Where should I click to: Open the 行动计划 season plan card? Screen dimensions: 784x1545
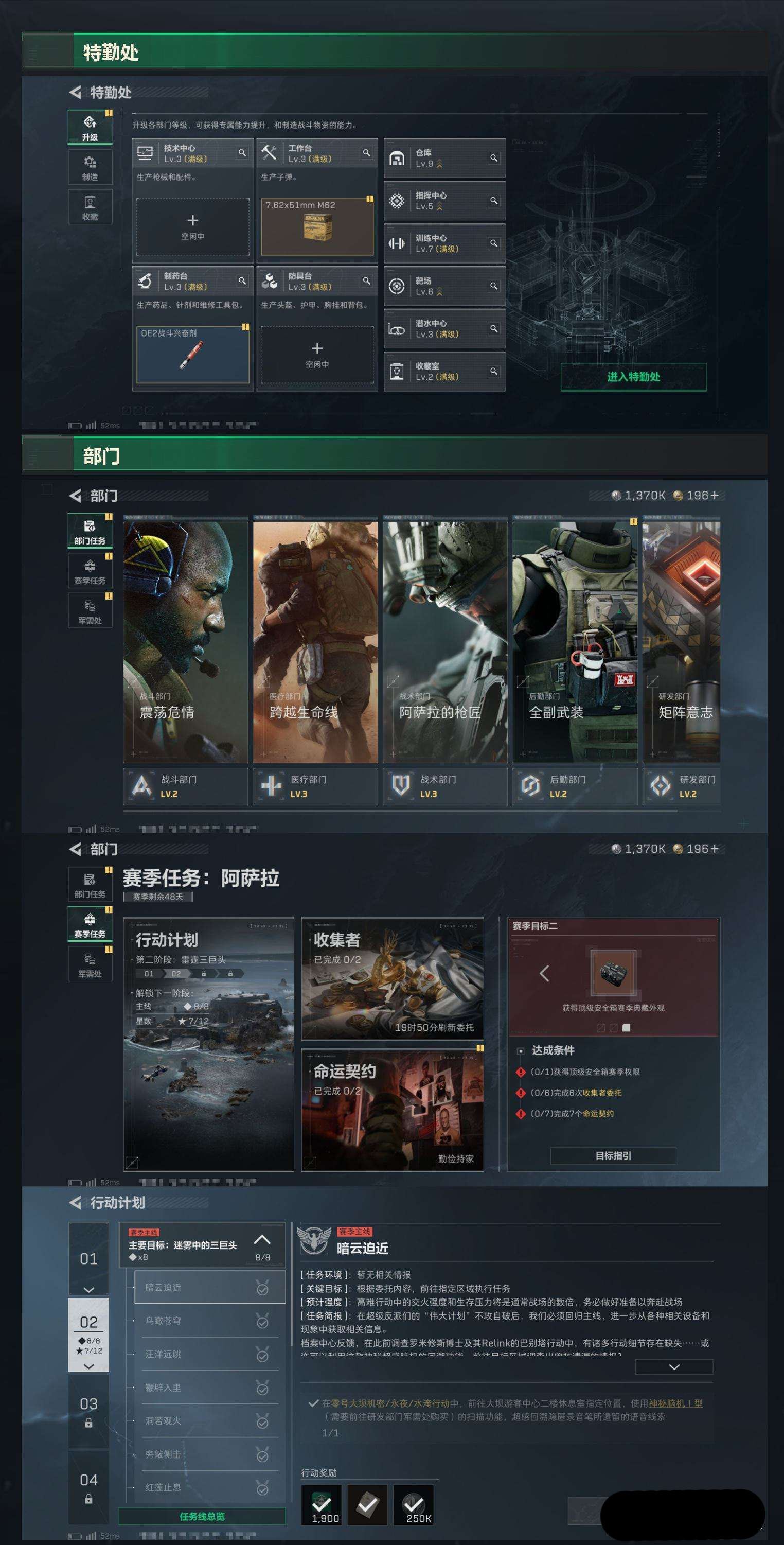pos(208,1044)
